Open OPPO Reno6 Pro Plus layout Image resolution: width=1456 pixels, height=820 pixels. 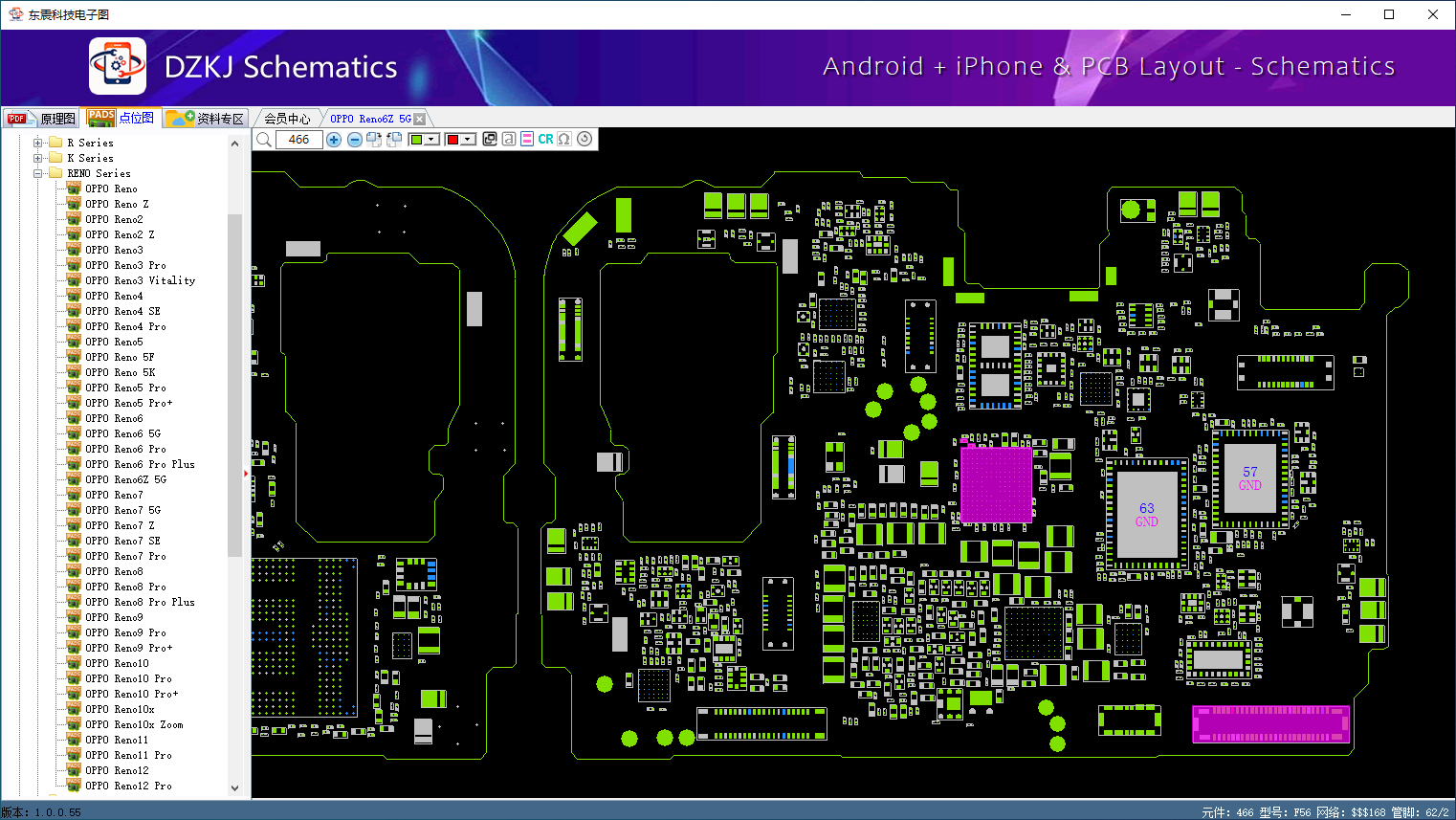140,464
